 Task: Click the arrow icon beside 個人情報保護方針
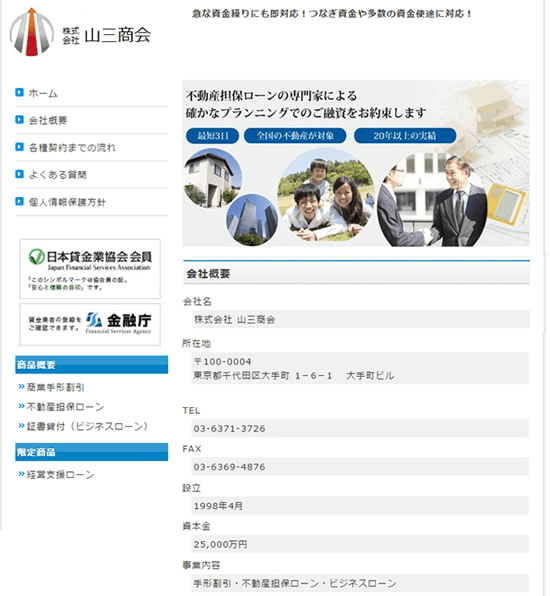point(19,201)
